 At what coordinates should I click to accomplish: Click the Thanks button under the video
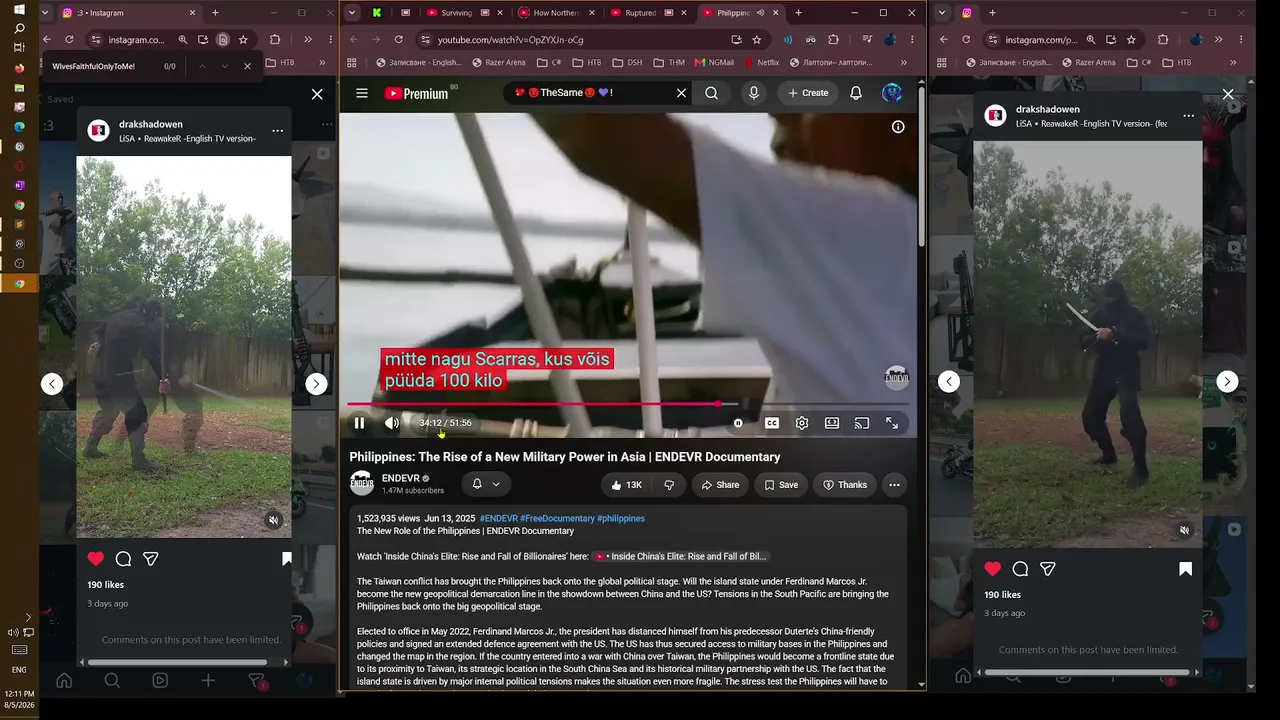point(845,485)
